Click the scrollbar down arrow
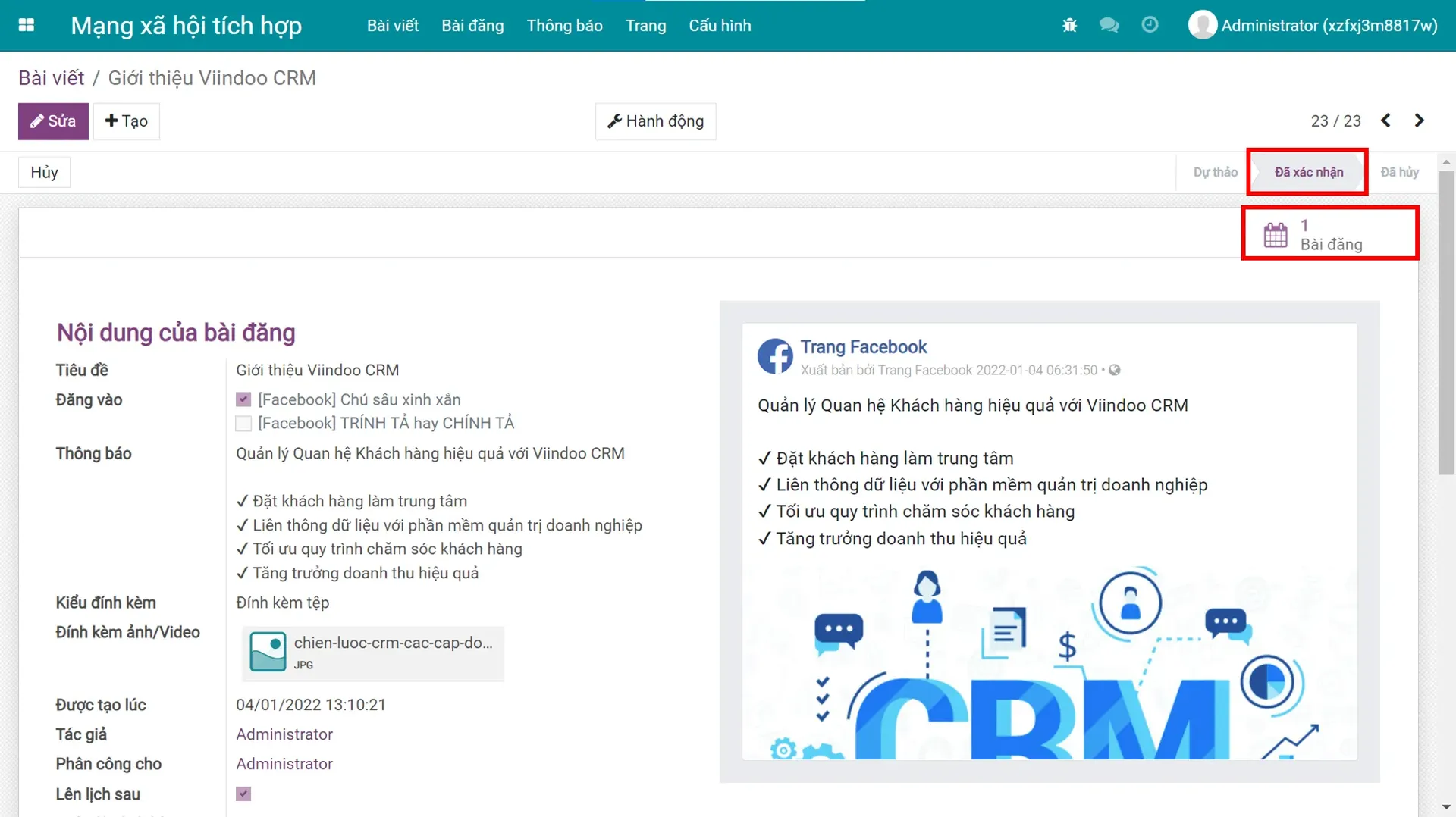 [x=1446, y=808]
